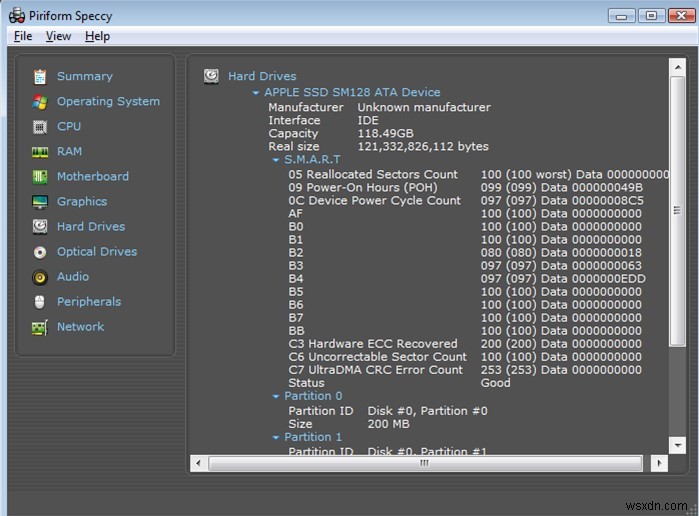Collapse the S.M.A.R.T section
Viewport: 699px width, 516px height.
(276, 160)
